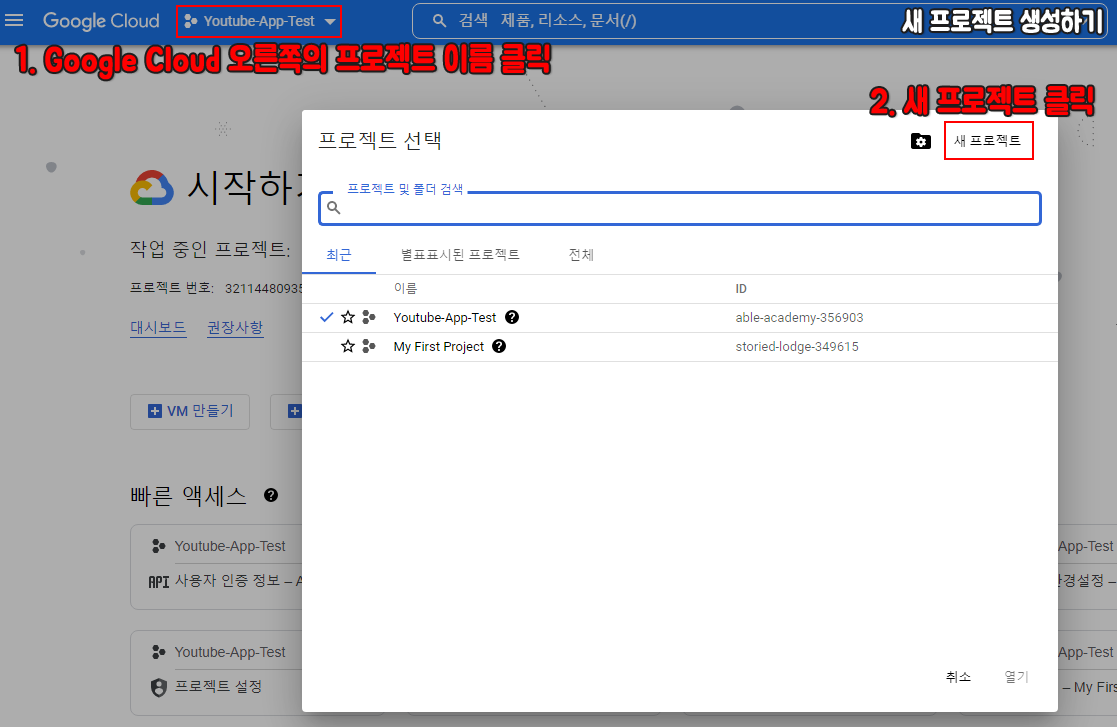Open help icon next to My First Project
This screenshot has width=1117, height=727.
(499, 347)
